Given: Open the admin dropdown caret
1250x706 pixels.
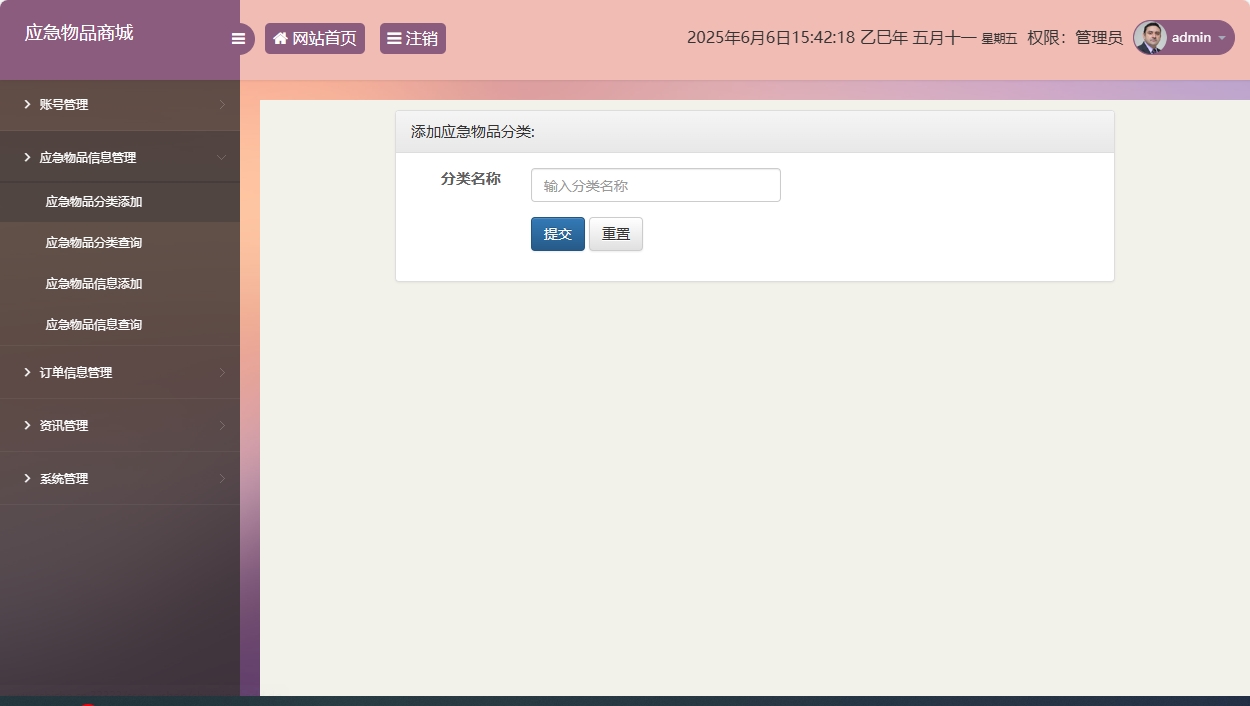Looking at the screenshot, I should [x=1221, y=38].
